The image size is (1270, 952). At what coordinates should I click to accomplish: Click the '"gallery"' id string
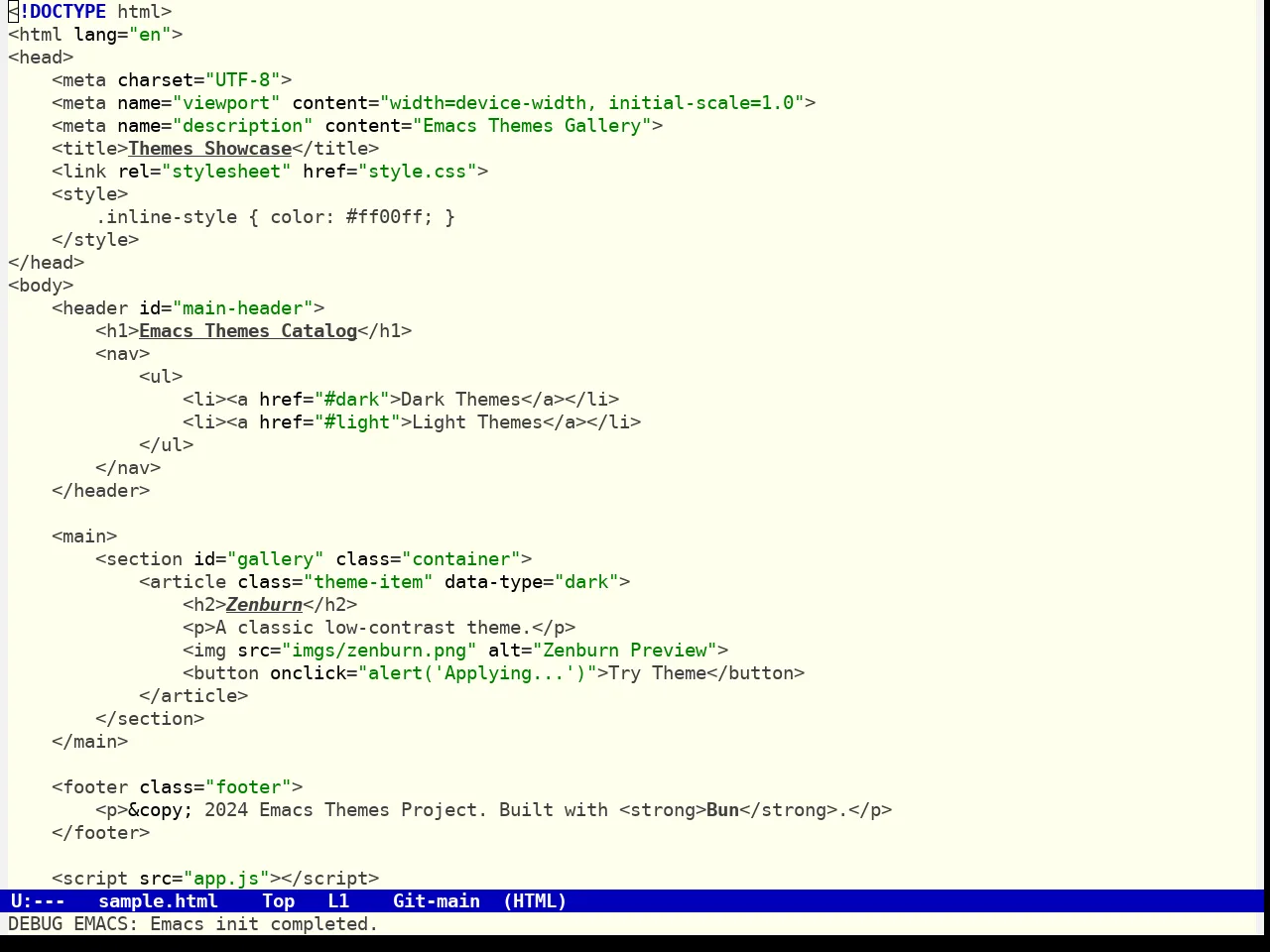pos(276,559)
